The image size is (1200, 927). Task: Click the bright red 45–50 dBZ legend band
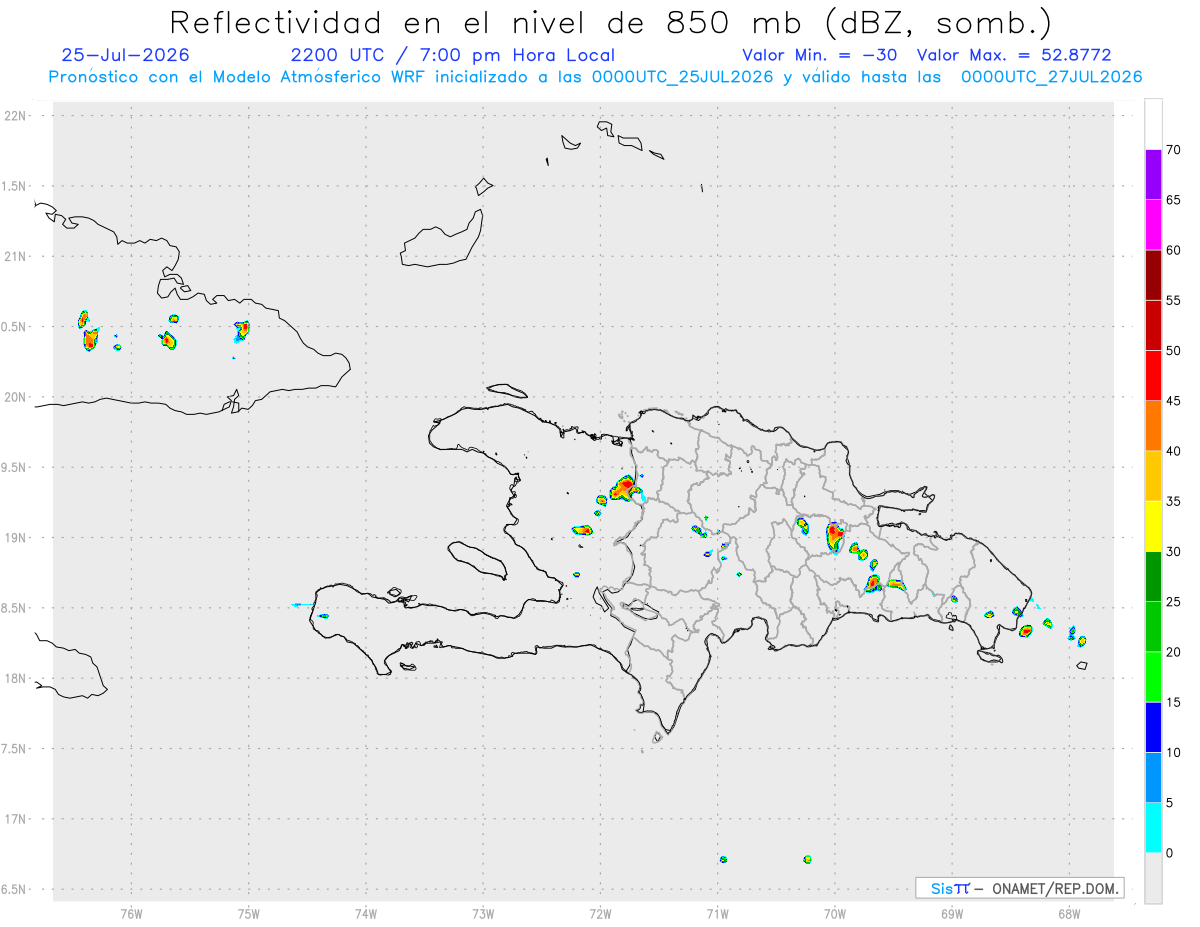pos(1153,375)
